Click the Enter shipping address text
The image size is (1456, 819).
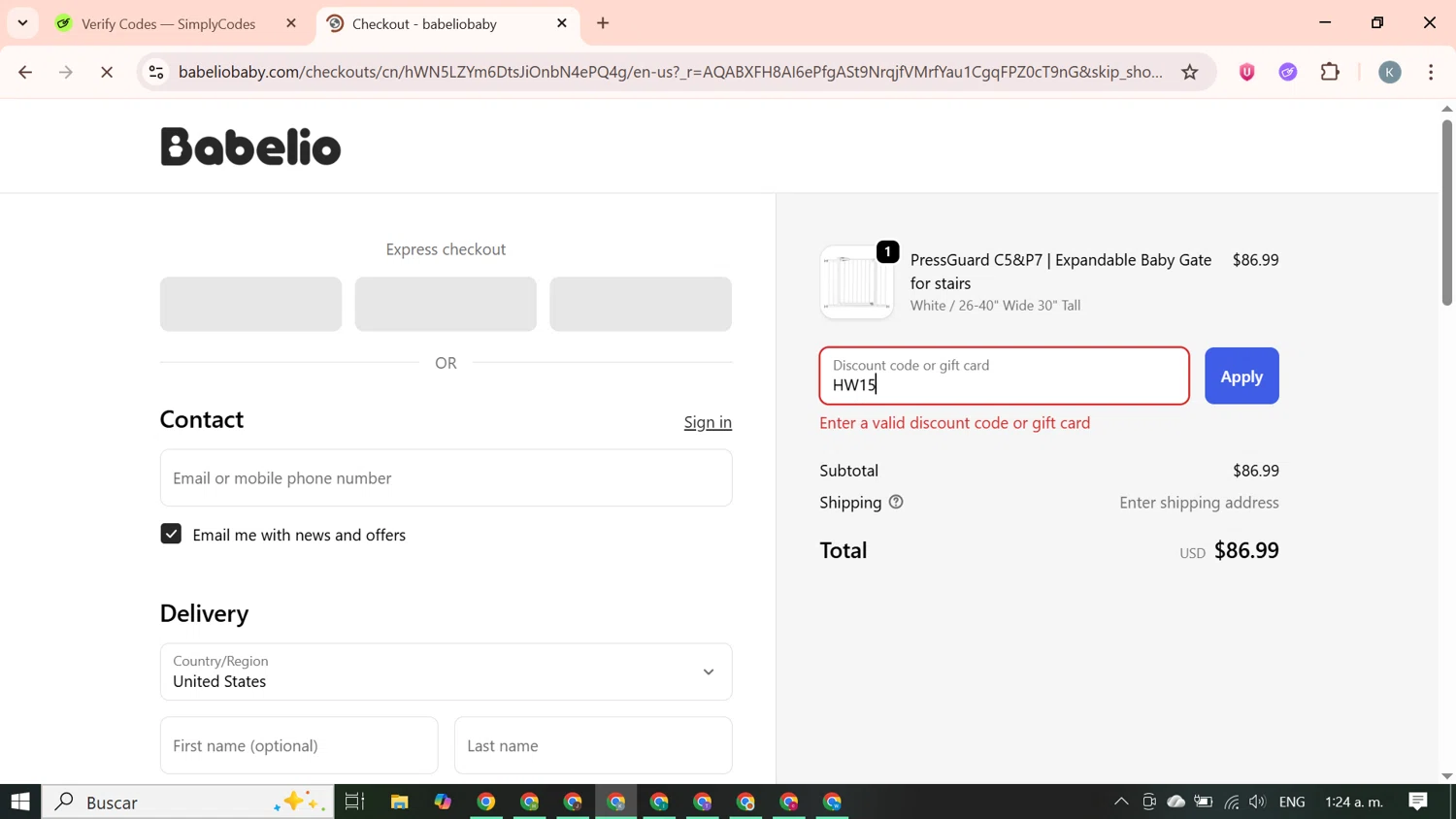(x=1199, y=503)
